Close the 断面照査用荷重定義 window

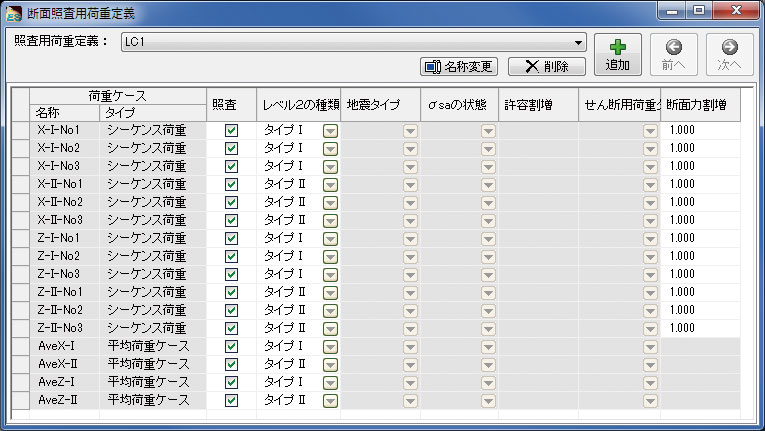[736, 11]
